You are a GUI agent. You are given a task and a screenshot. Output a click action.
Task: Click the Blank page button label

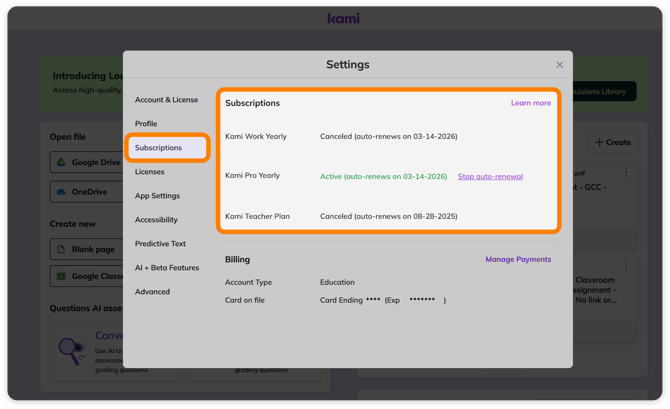tap(93, 249)
